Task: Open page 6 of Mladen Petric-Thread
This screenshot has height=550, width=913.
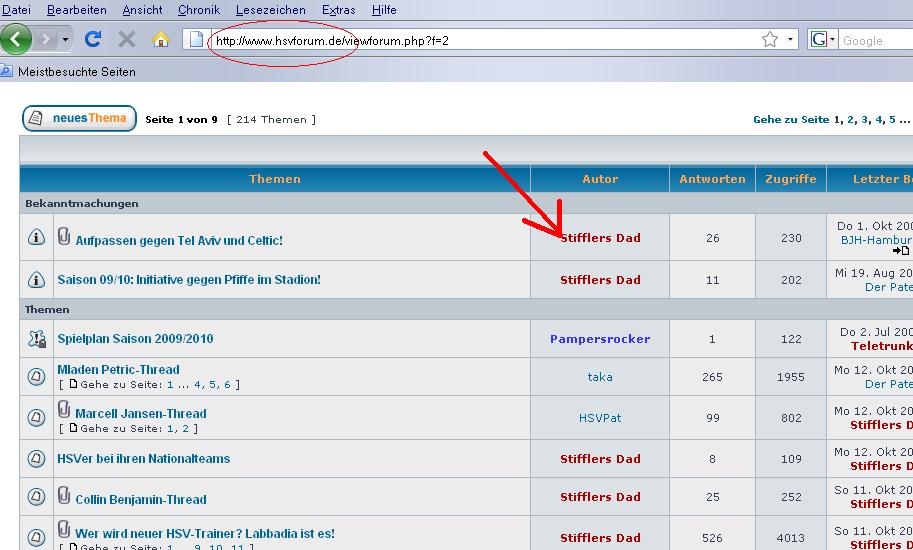Action: [x=227, y=385]
